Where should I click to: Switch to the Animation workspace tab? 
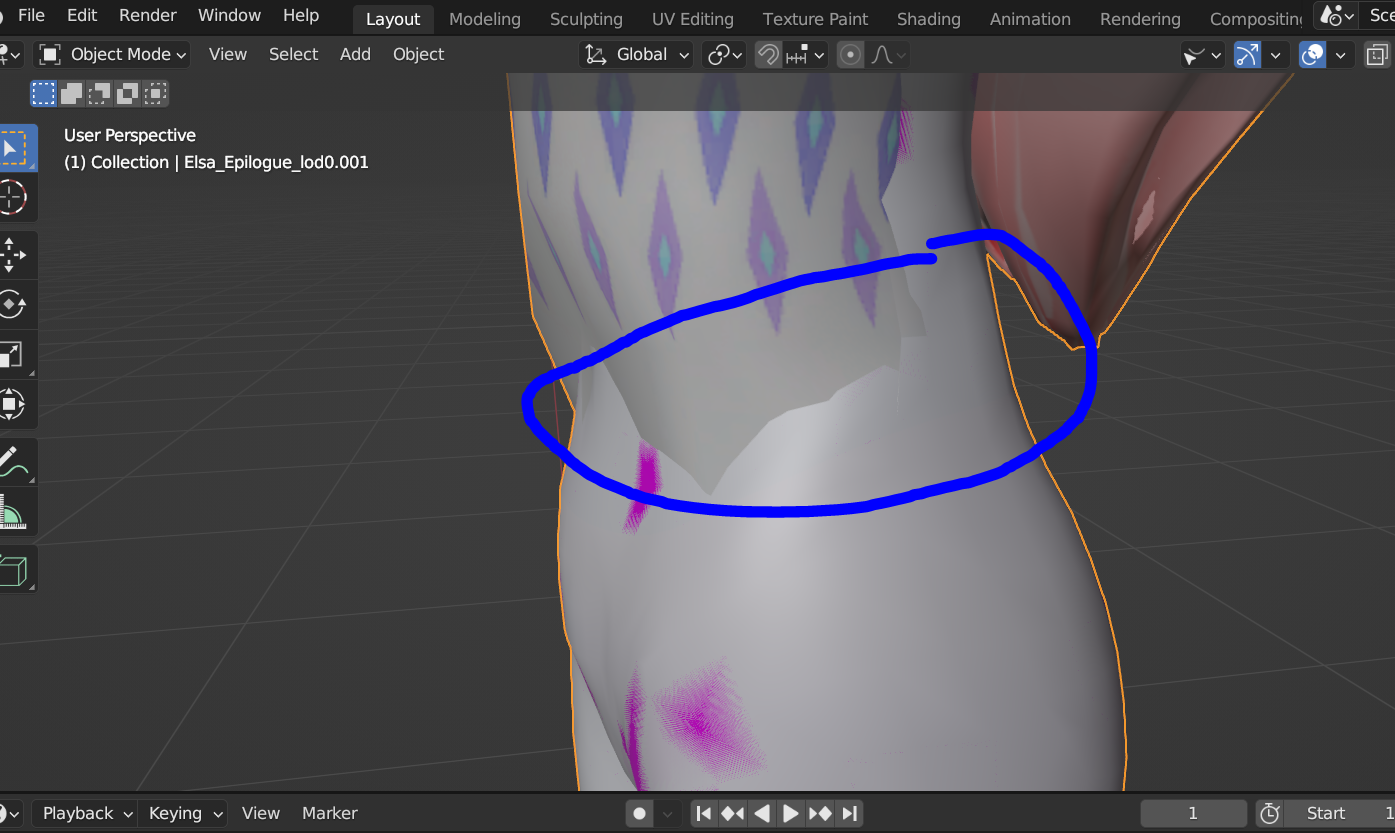pyautogui.click(x=1030, y=19)
